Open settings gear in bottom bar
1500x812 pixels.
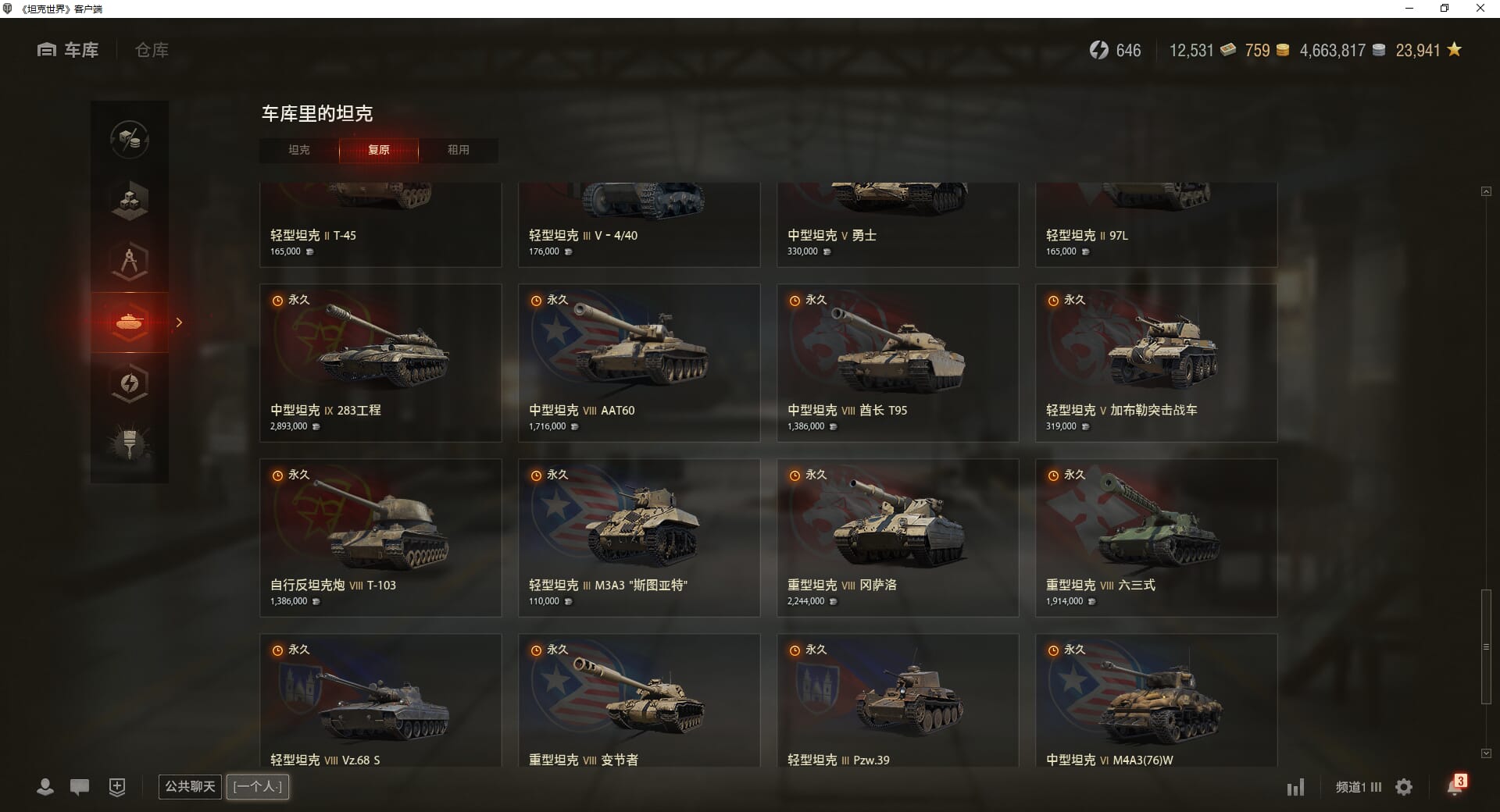point(1404,787)
